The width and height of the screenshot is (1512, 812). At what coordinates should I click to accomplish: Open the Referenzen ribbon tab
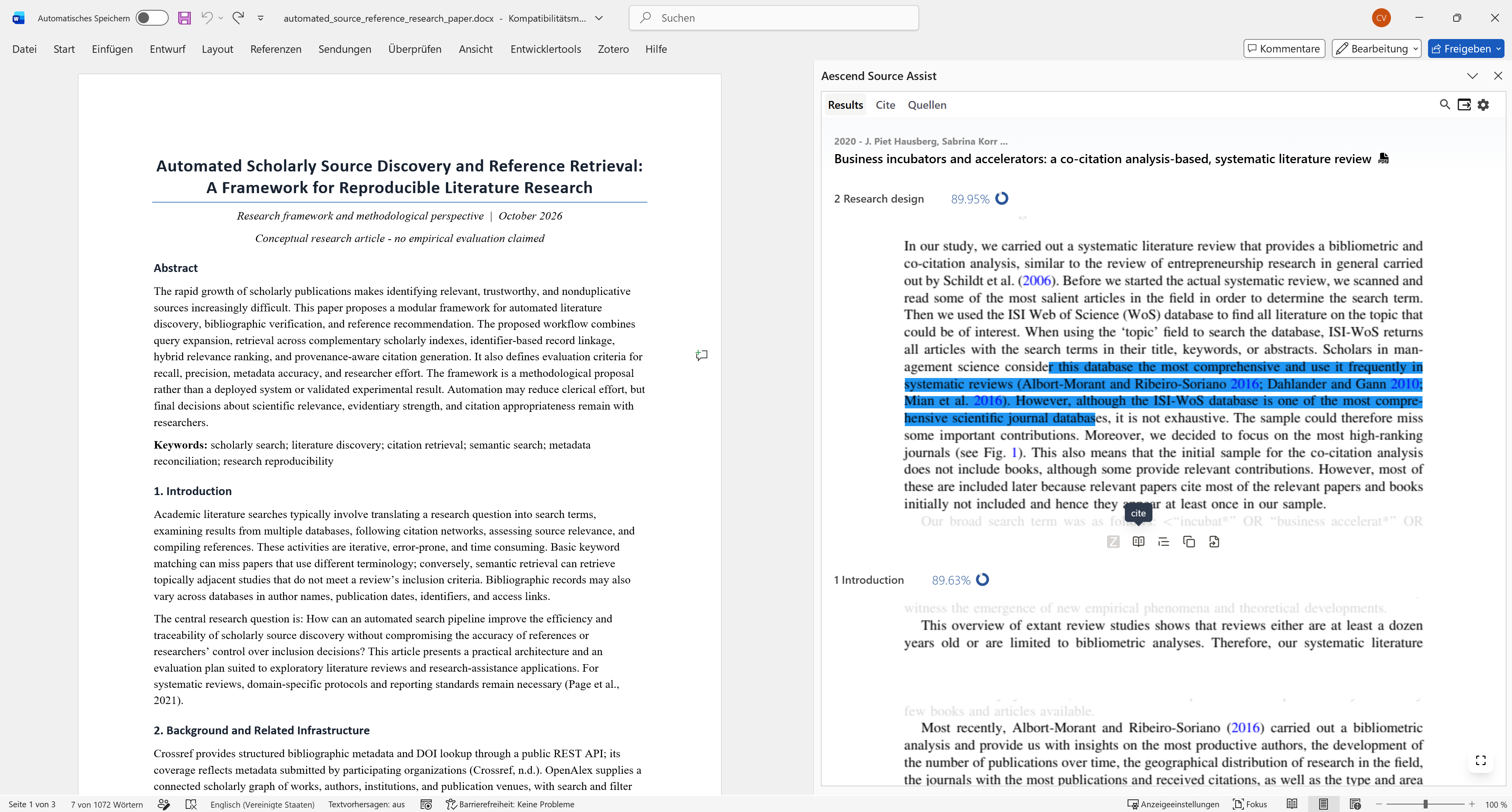coord(276,49)
